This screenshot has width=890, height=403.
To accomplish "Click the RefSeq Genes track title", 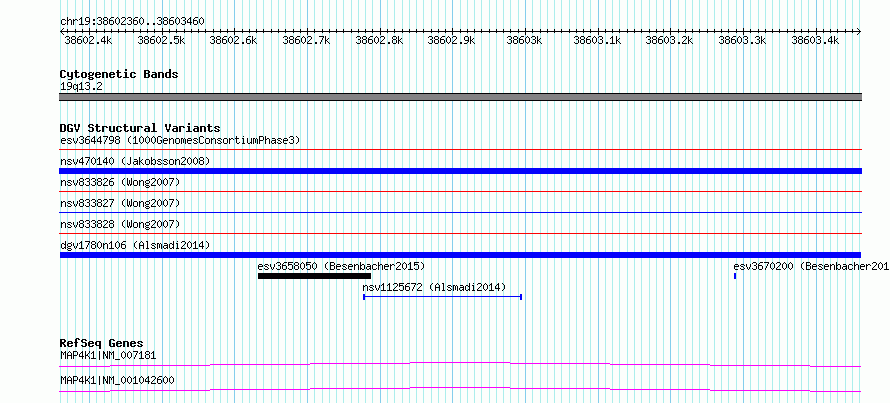I will (x=101, y=343).
